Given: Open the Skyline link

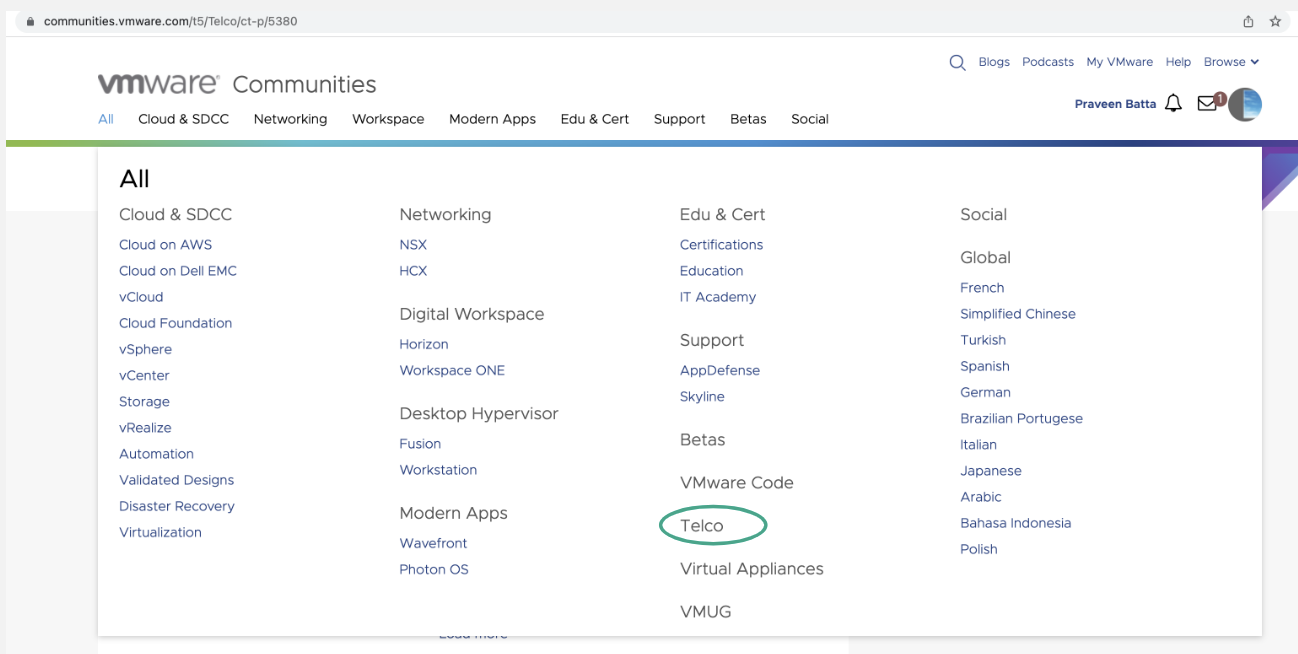Looking at the screenshot, I should (x=702, y=397).
